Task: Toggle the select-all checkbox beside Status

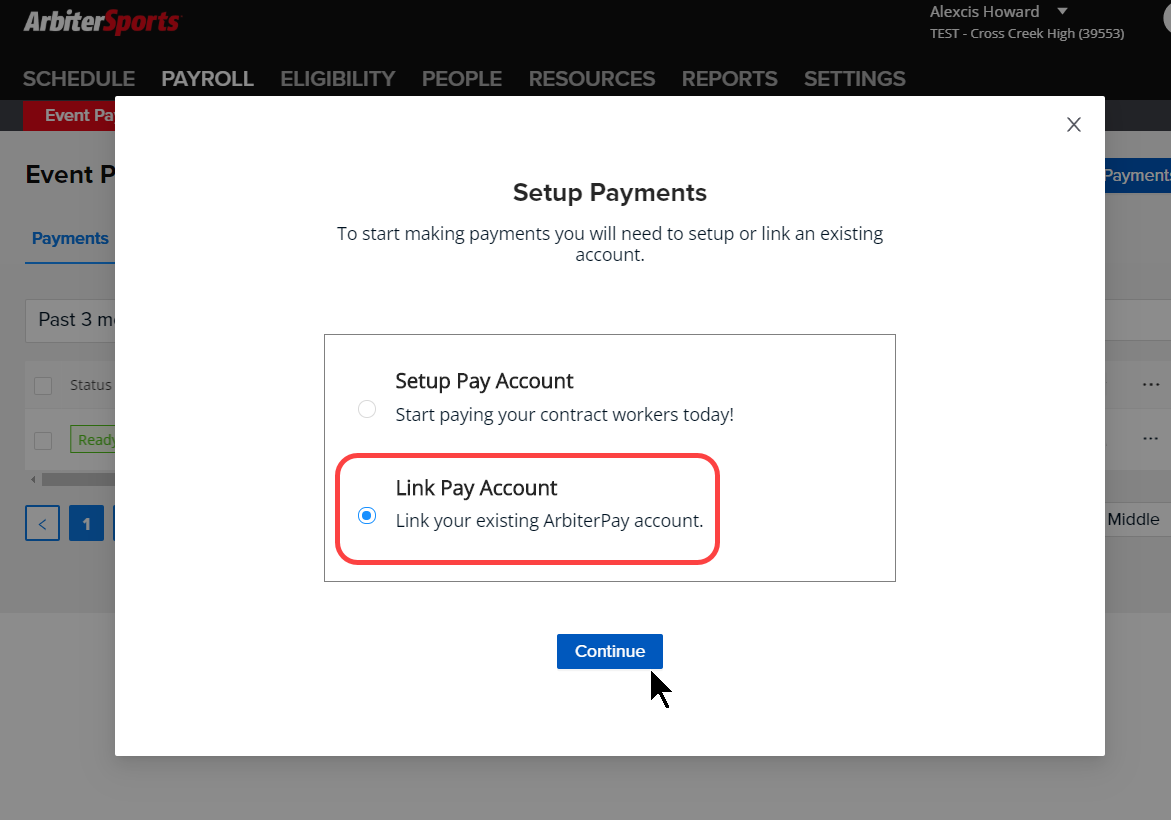Action: coord(43,385)
